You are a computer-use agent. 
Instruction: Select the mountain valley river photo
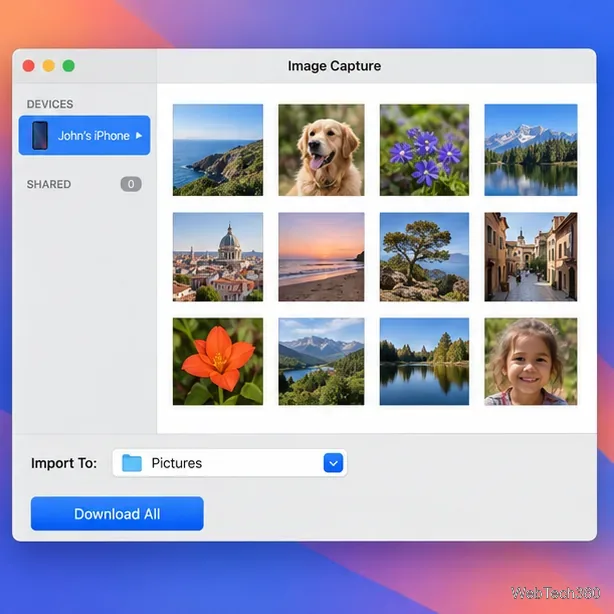[x=321, y=361]
